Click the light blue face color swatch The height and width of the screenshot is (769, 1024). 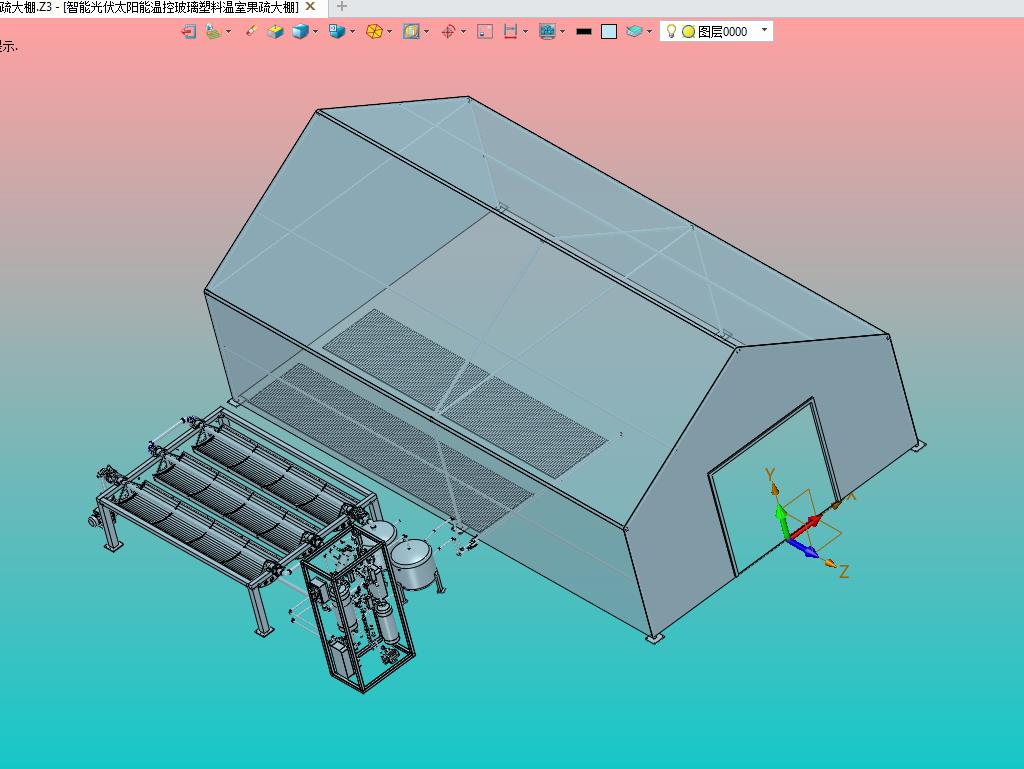point(609,31)
